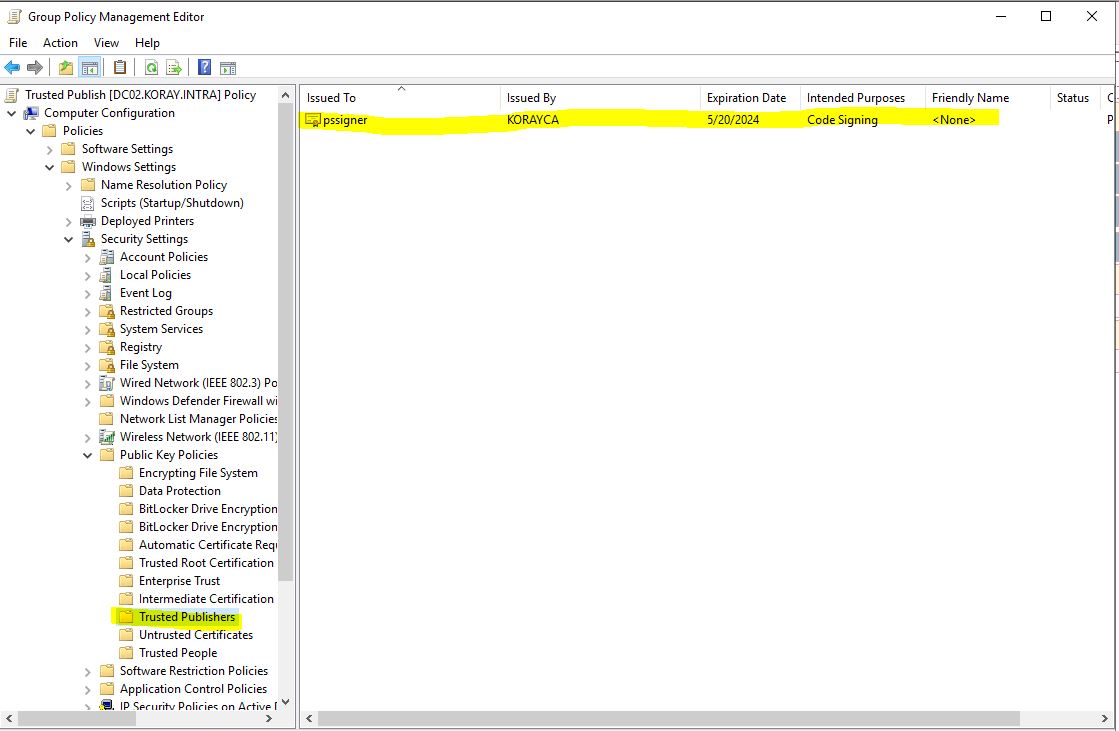Click the Local Policies icon

[x=106, y=275]
